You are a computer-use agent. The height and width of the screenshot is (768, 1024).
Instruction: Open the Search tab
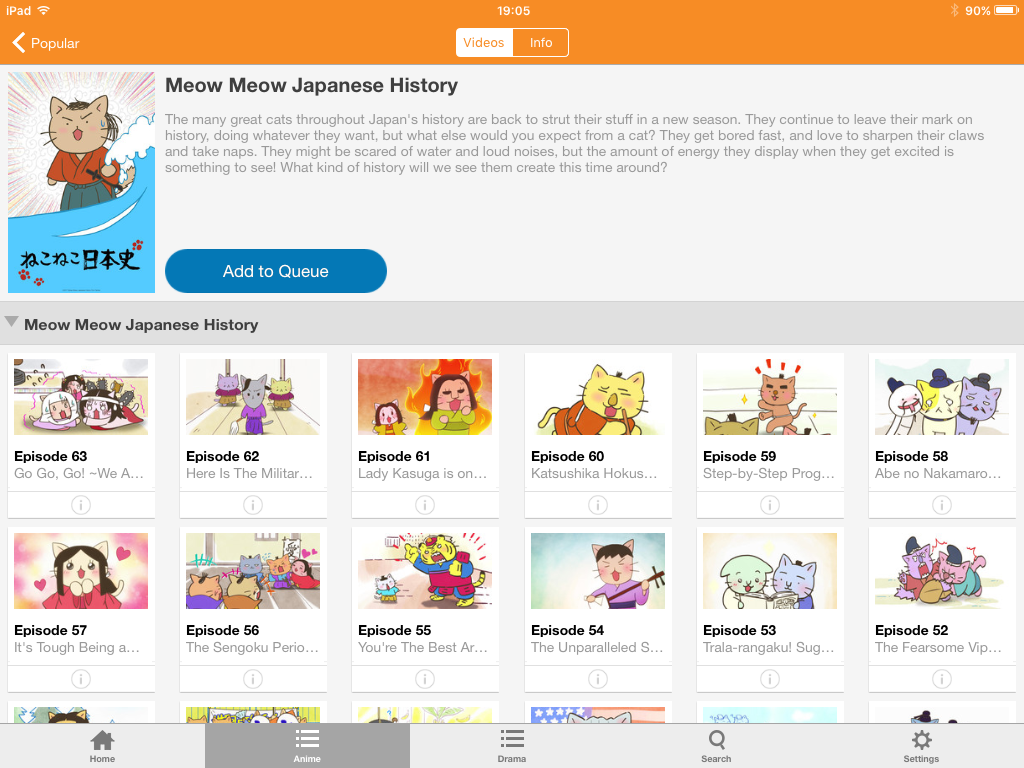pyautogui.click(x=716, y=746)
